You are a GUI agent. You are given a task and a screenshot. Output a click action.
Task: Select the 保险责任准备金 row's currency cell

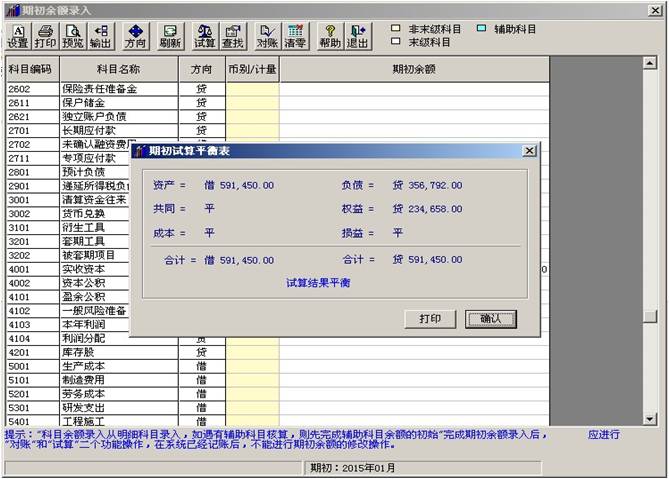[252, 89]
